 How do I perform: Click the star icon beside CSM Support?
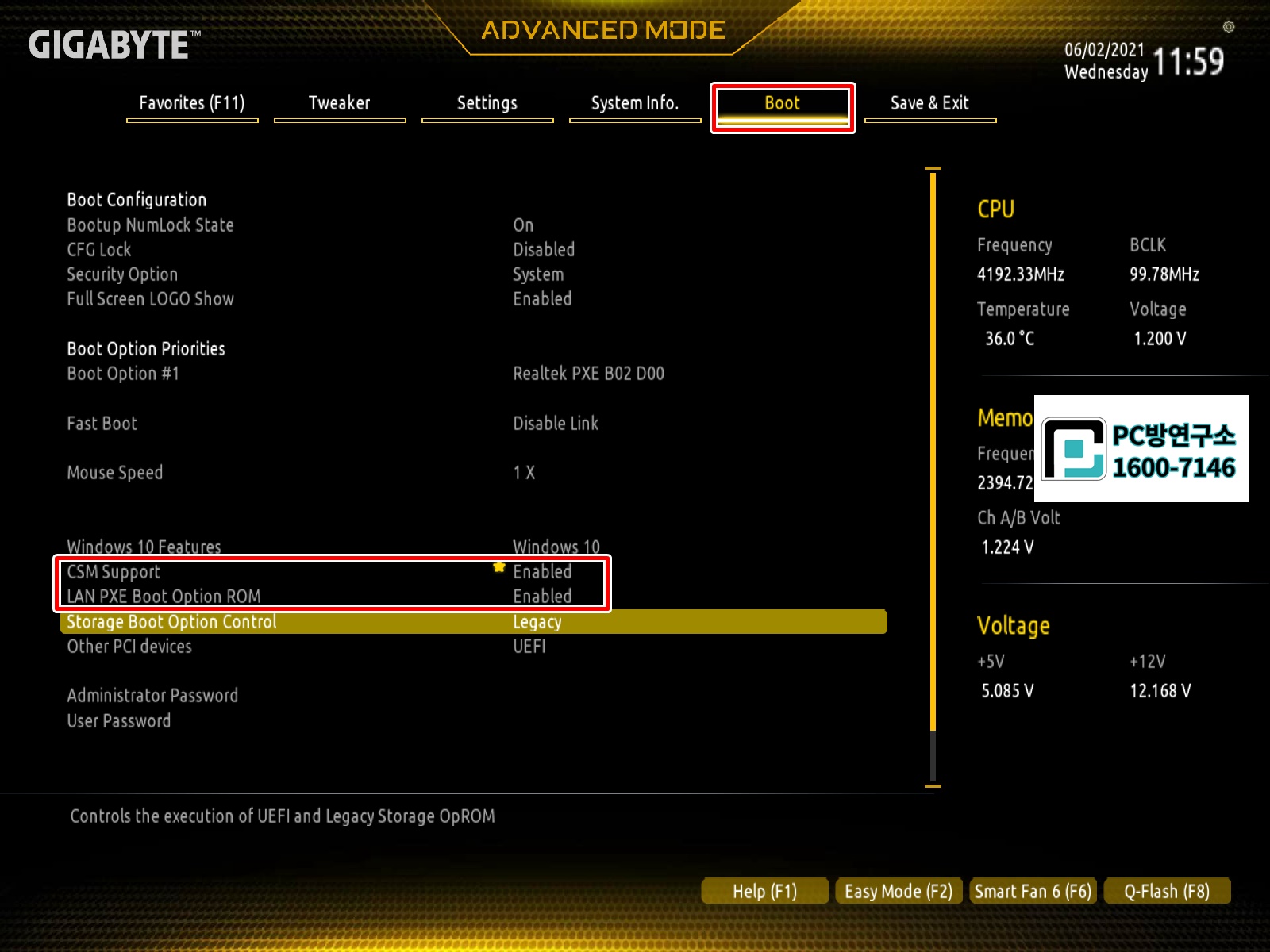tap(499, 567)
